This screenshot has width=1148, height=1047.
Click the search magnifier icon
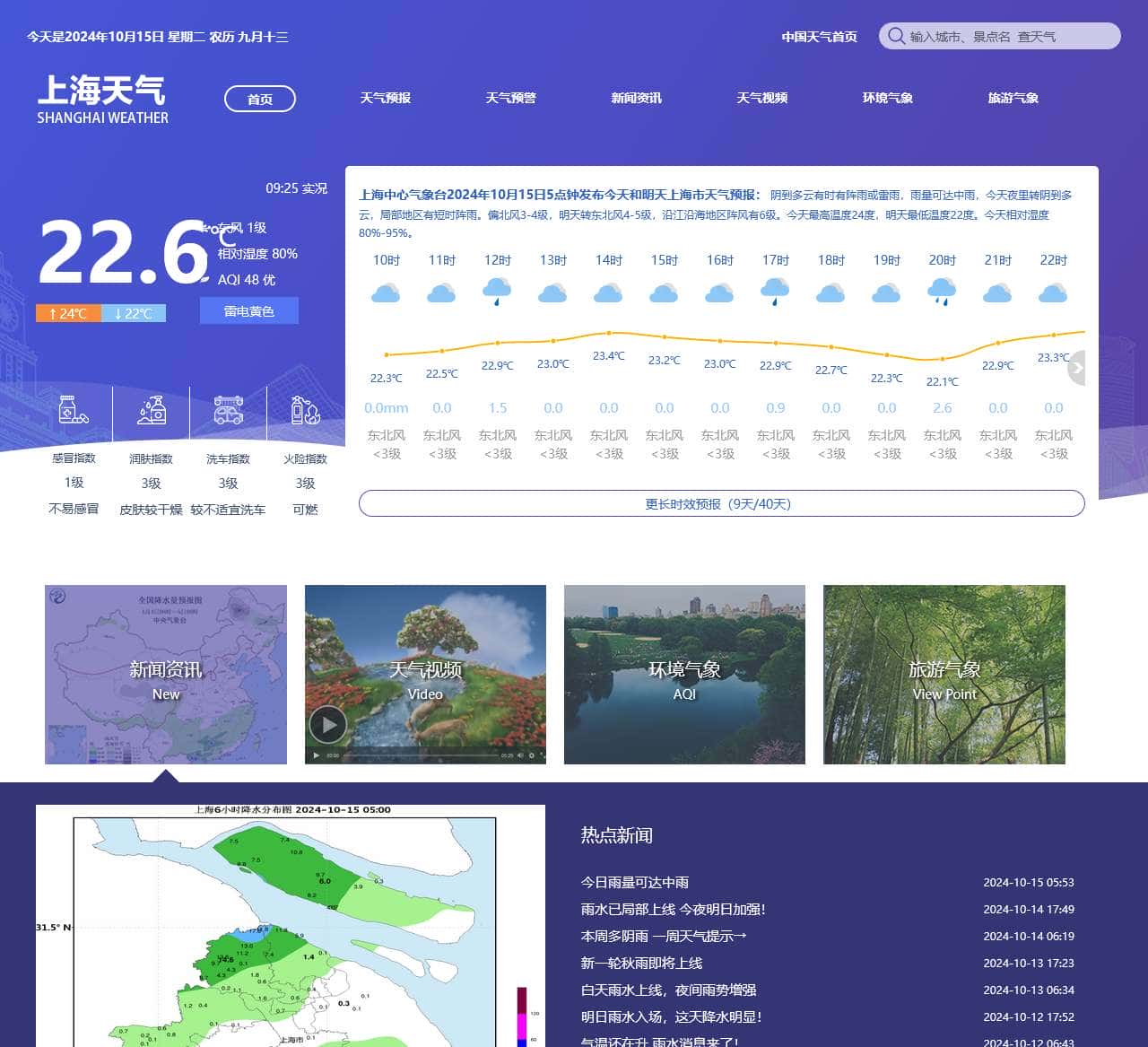(x=895, y=36)
